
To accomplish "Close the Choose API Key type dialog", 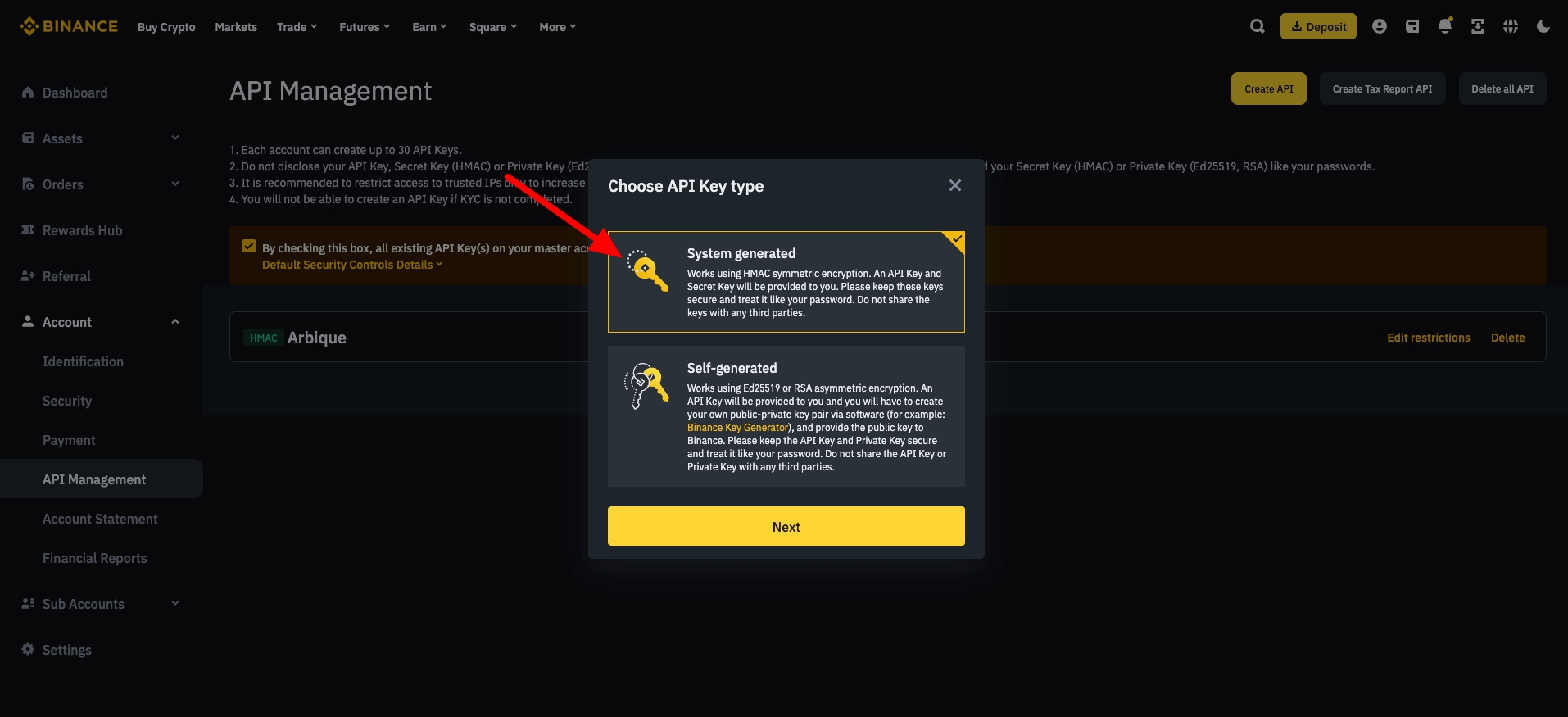I will tap(954, 185).
